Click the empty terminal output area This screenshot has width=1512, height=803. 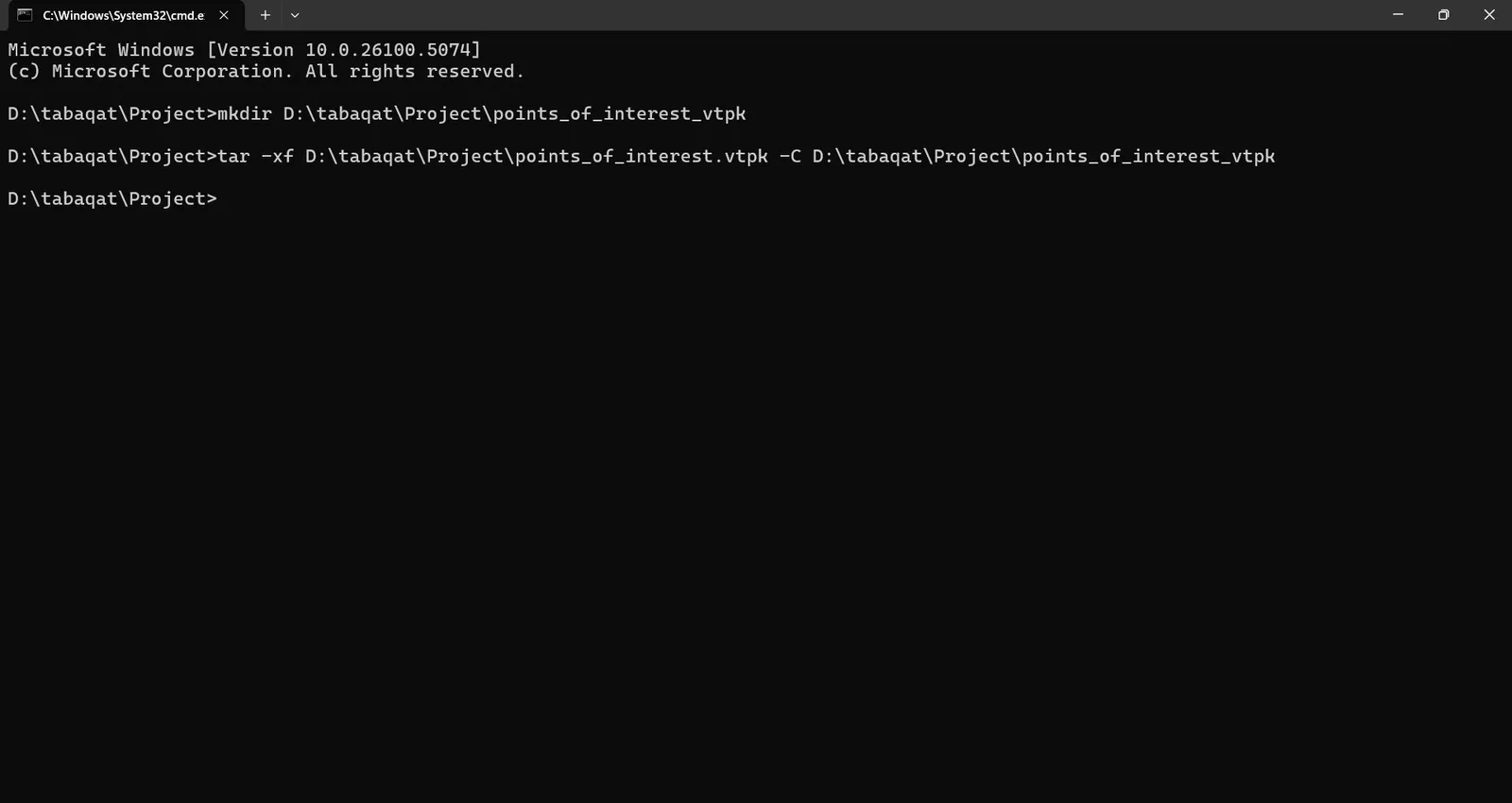(x=661, y=472)
